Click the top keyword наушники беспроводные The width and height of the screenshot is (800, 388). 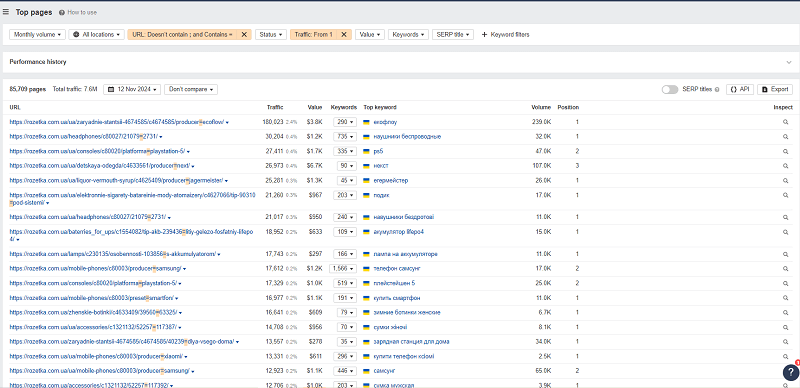click(407, 137)
